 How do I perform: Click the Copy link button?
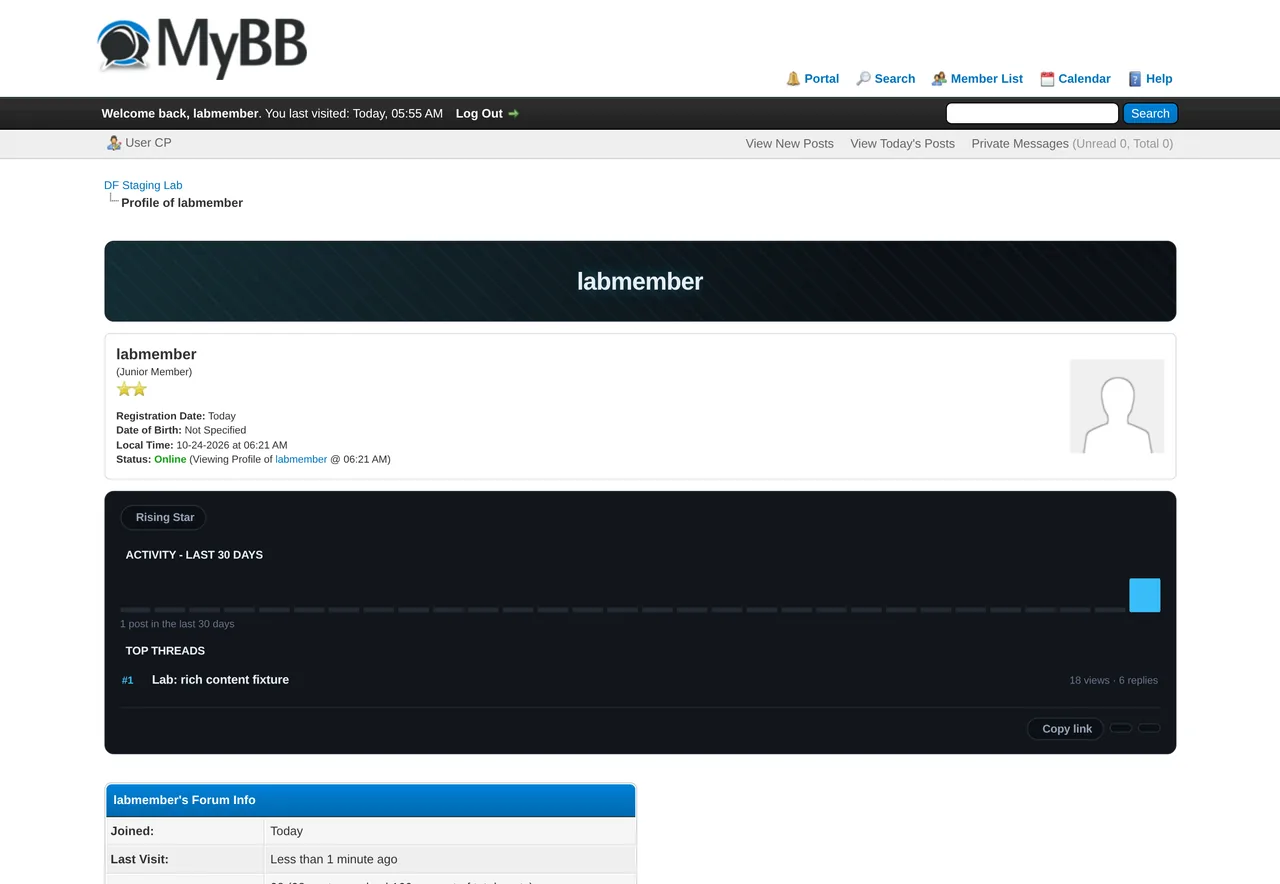(x=1066, y=729)
